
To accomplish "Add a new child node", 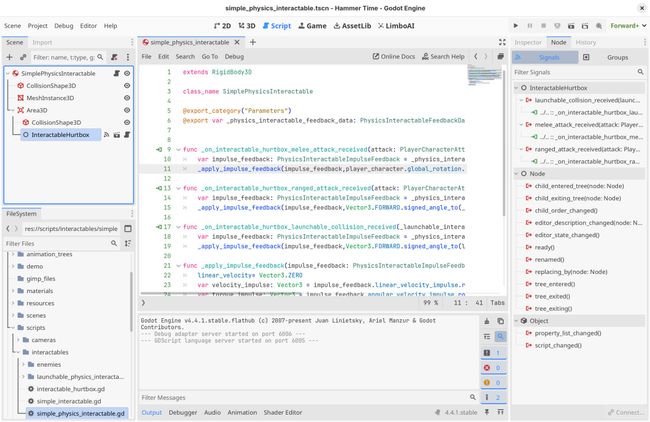I will click(x=9, y=57).
